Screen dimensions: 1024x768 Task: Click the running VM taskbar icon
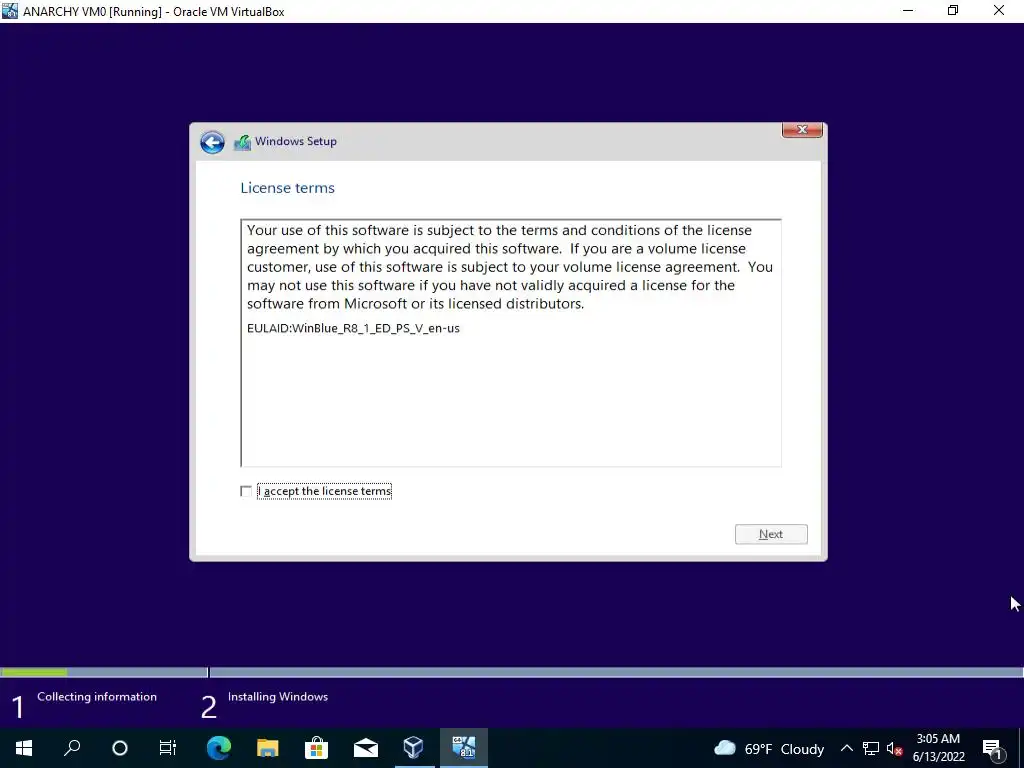click(x=463, y=748)
